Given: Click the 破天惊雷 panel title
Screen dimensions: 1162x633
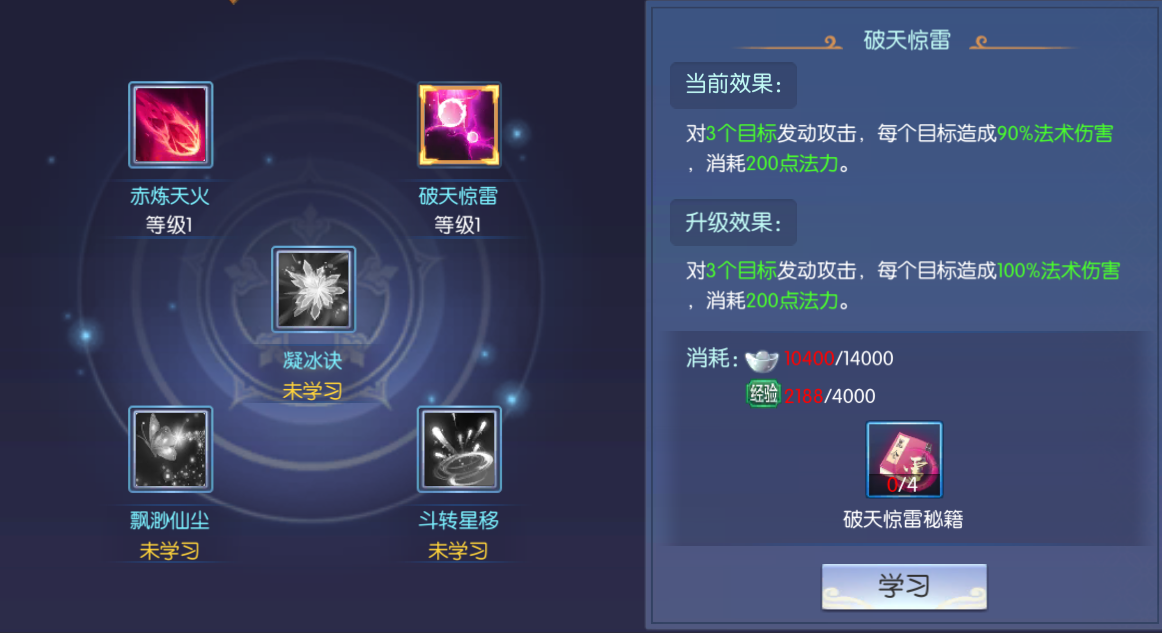Looking at the screenshot, I should [907, 40].
